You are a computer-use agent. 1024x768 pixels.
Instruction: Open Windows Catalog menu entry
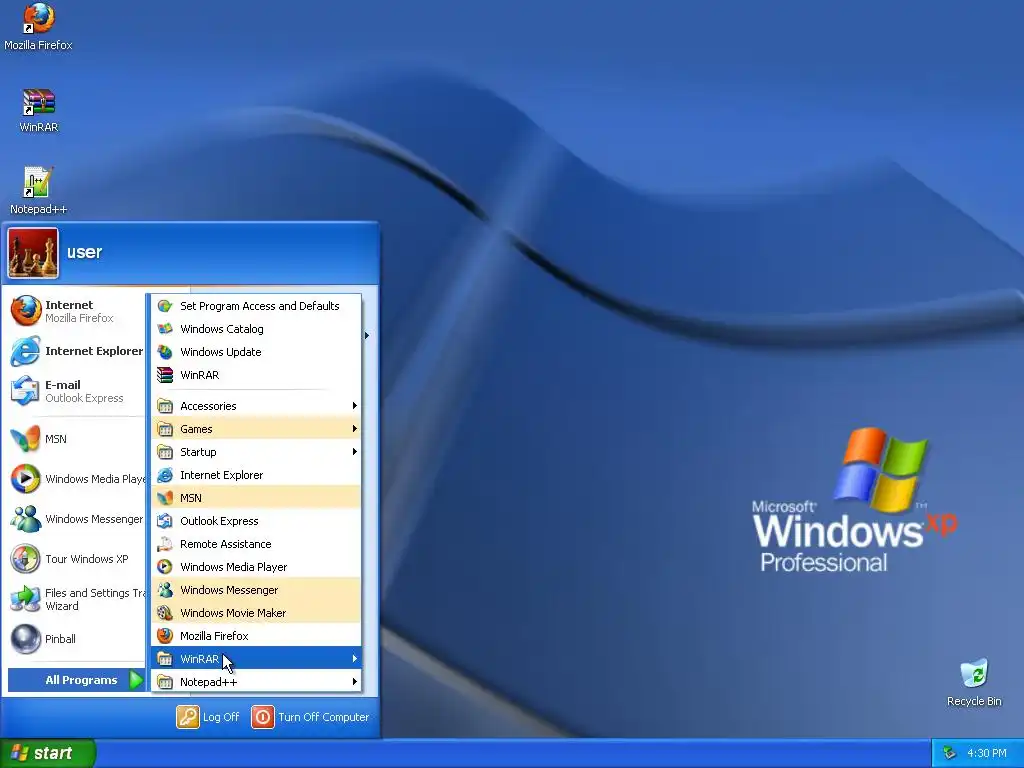pyautogui.click(x=256, y=328)
